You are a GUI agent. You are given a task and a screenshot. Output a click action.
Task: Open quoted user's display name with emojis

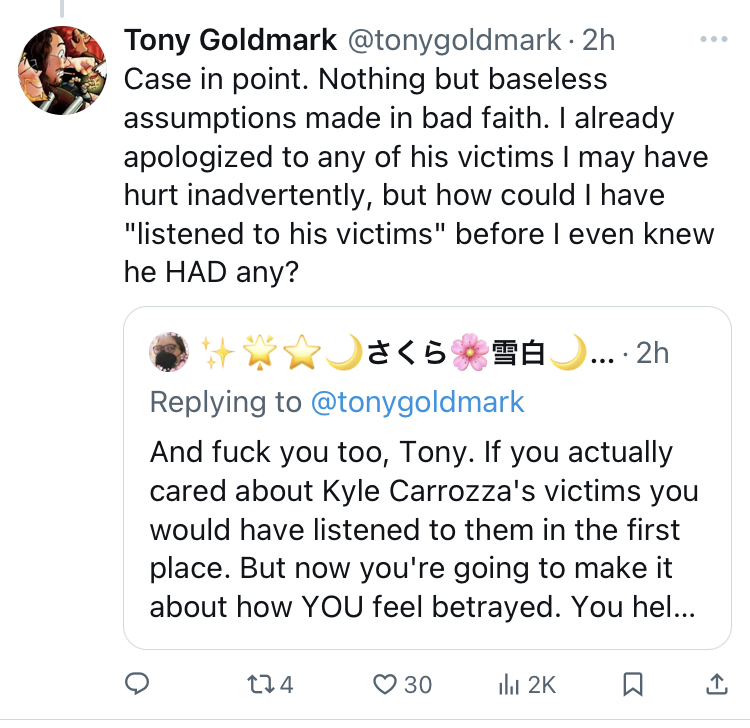pyautogui.click(x=407, y=353)
